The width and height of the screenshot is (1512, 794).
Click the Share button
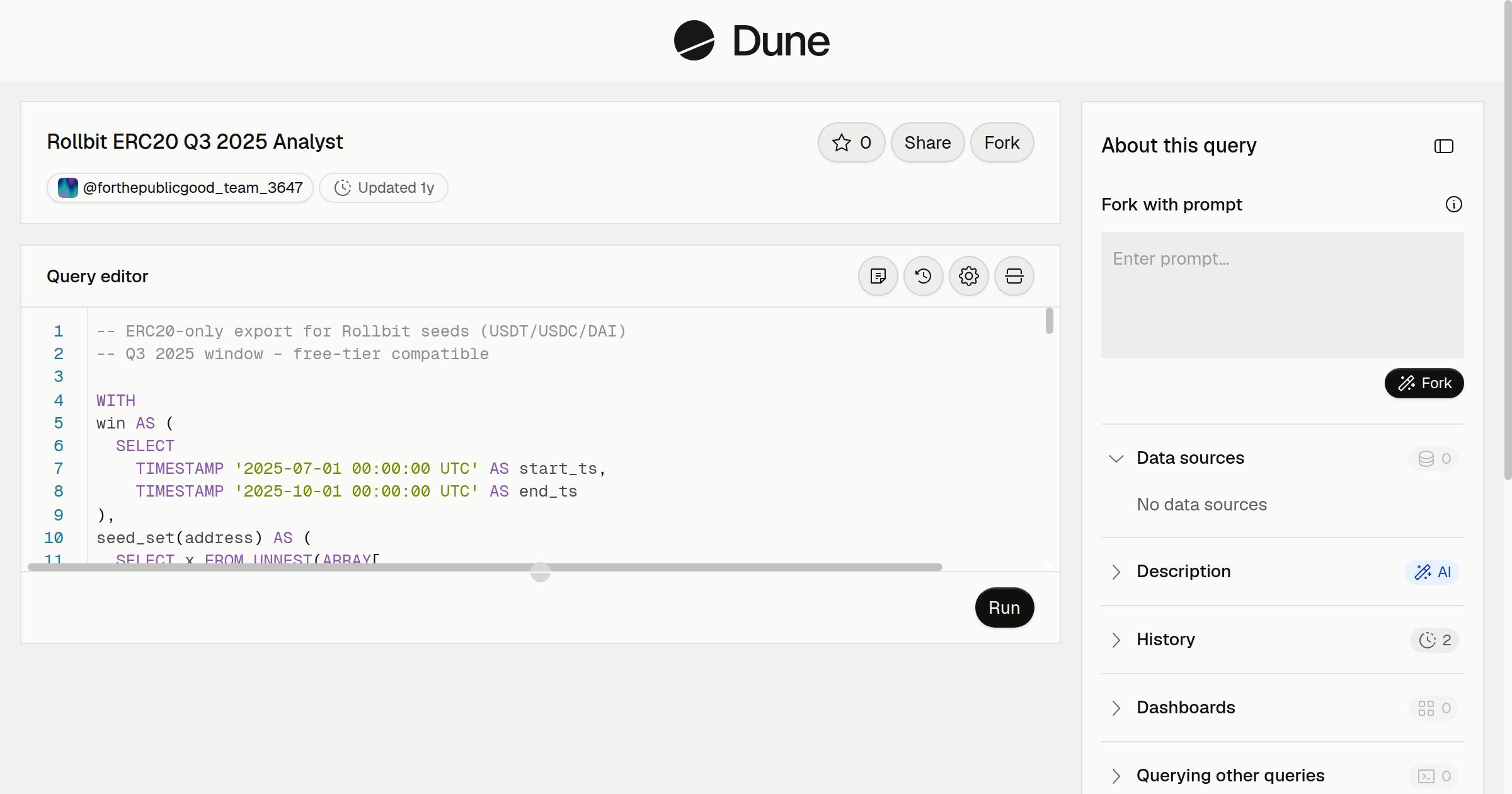(x=927, y=142)
